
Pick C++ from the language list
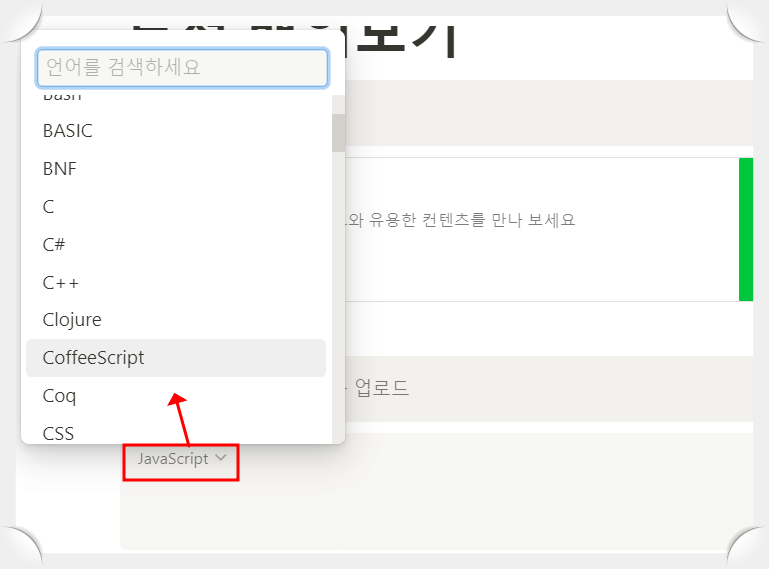point(176,283)
